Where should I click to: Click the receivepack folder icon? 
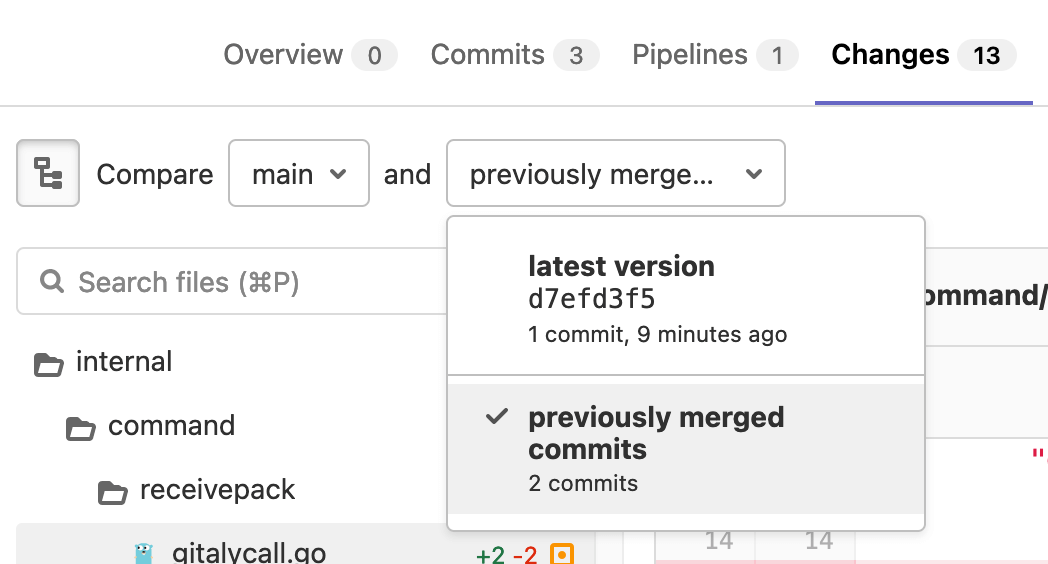coord(112,491)
